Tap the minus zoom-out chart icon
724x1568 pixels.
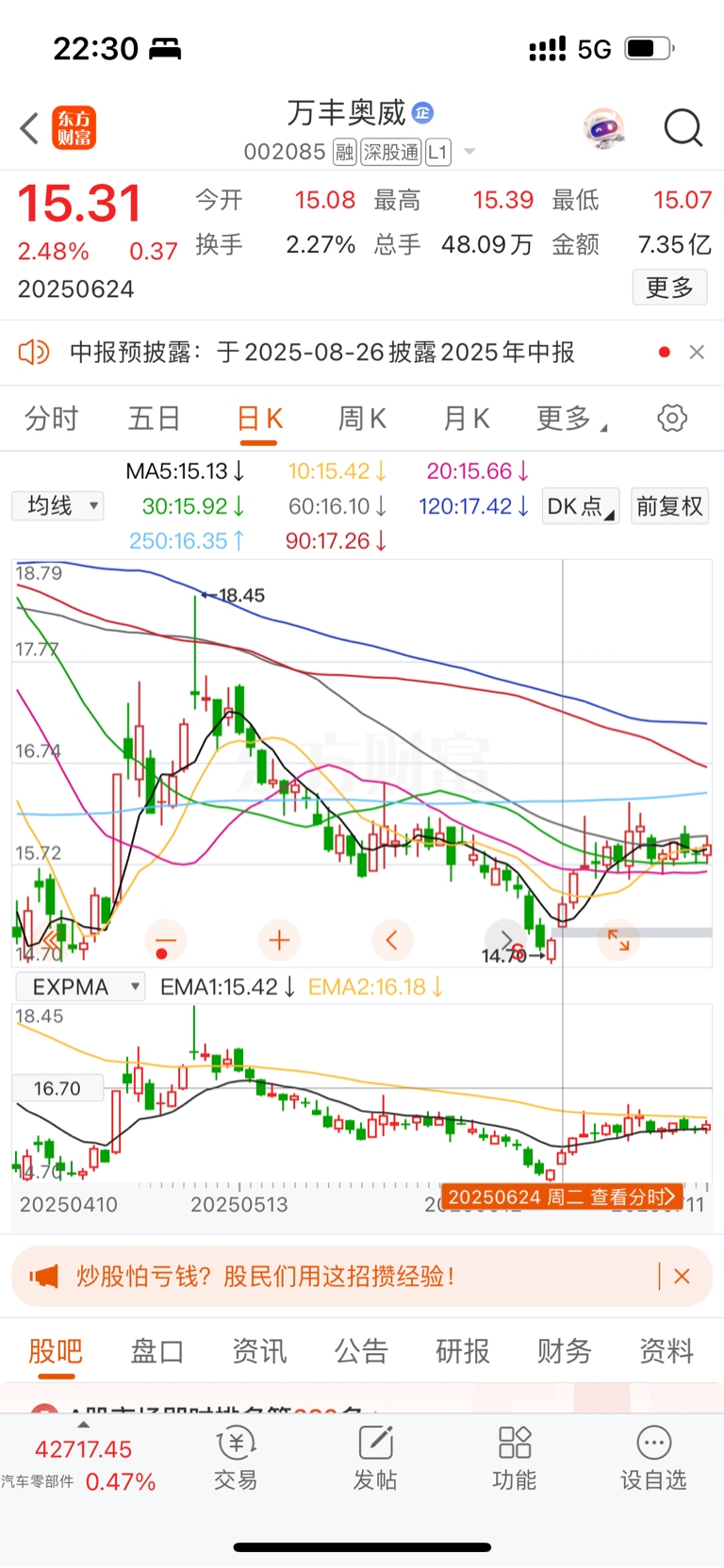click(x=166, y=940)
